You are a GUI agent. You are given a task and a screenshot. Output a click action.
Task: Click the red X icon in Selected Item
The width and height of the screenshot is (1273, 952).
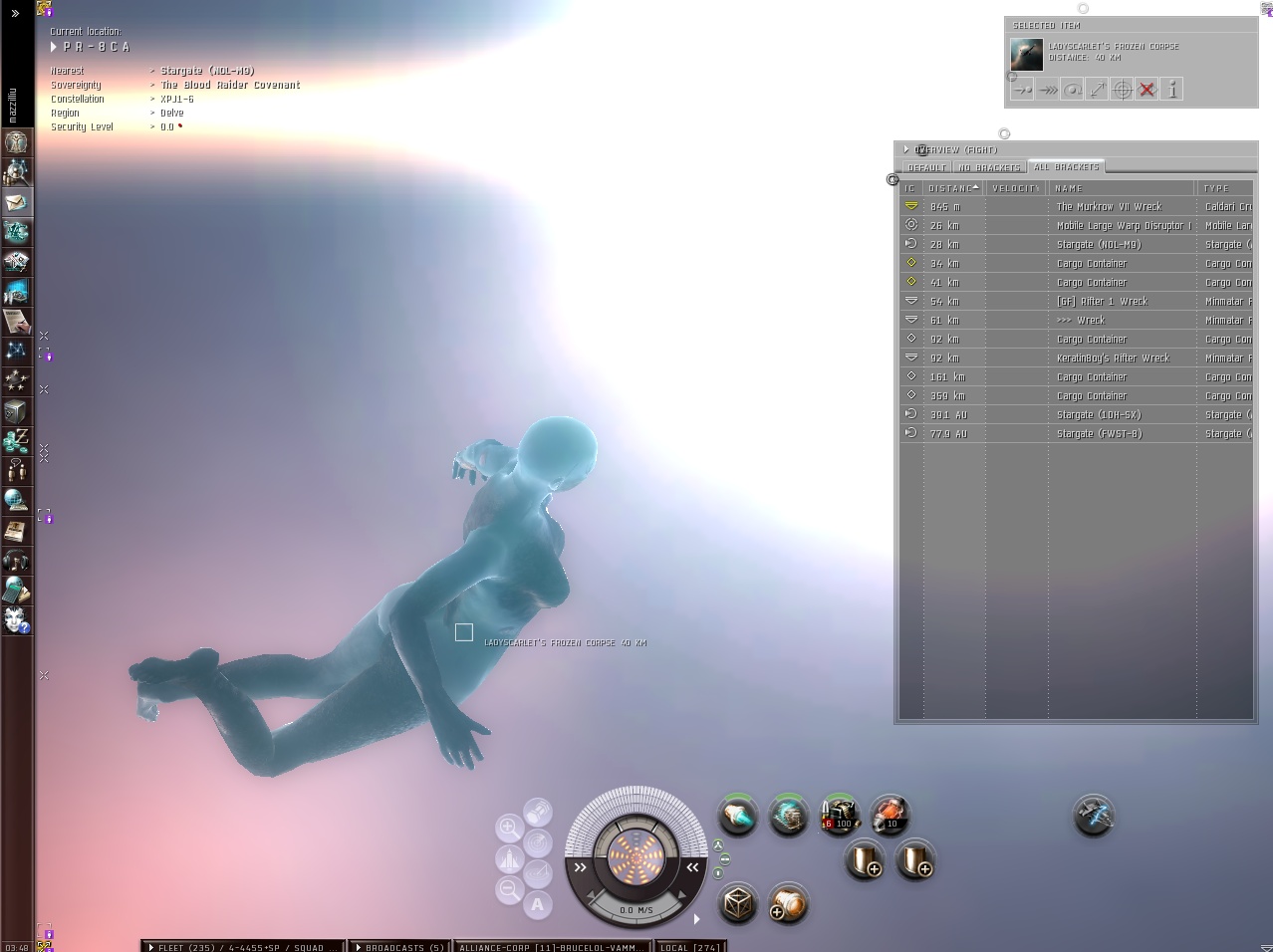pyautogui.click(x=1146, y=90)
